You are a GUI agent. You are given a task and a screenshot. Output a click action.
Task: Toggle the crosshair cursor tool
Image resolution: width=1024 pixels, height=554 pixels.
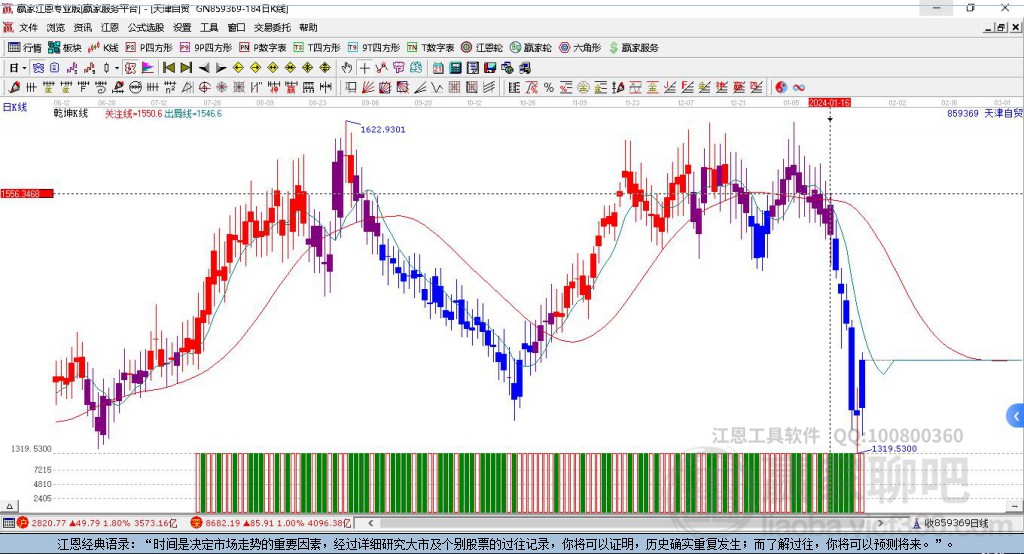tap(364, 68)
